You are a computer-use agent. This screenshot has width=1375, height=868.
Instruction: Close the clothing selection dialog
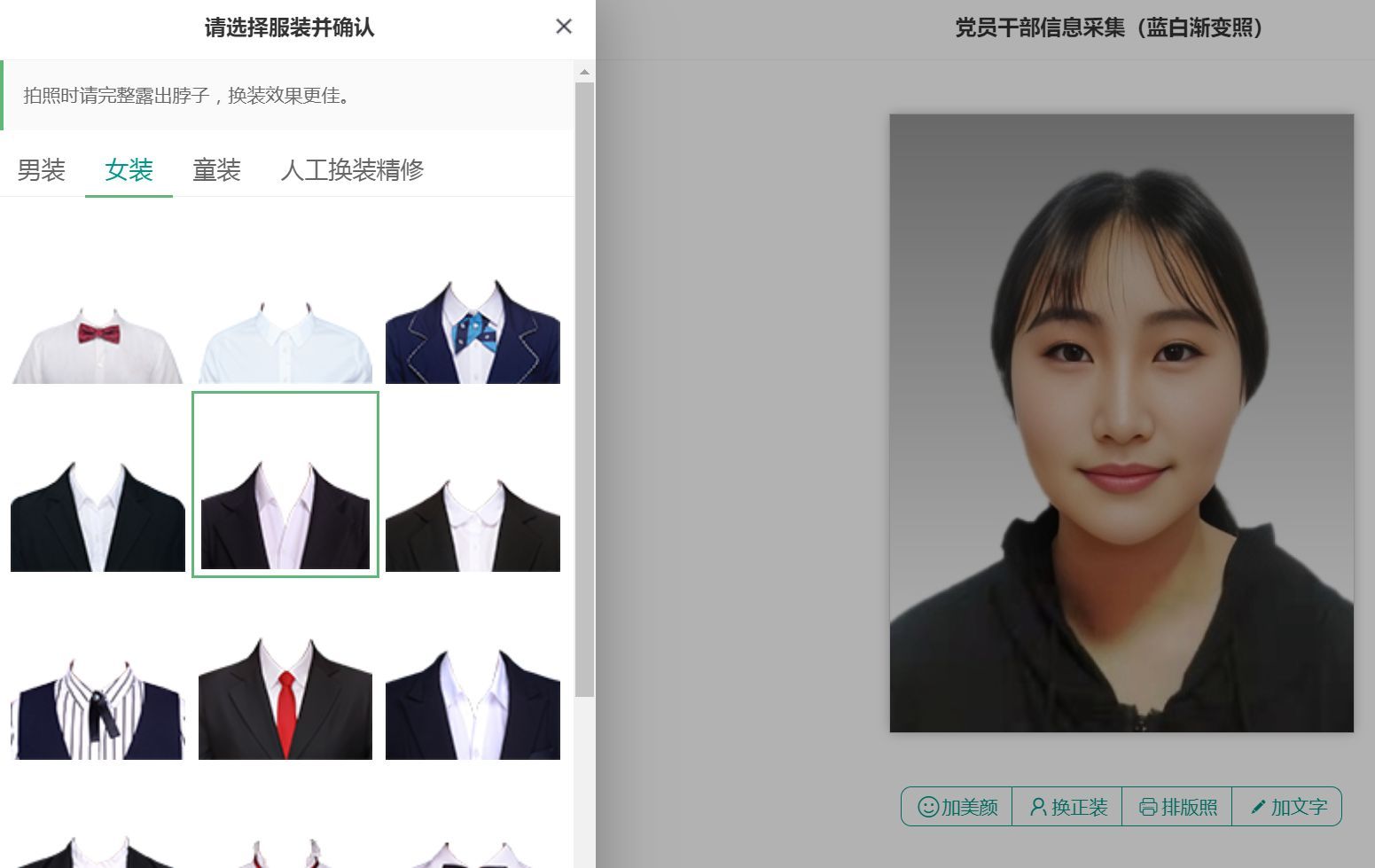[x=564, y=27]
